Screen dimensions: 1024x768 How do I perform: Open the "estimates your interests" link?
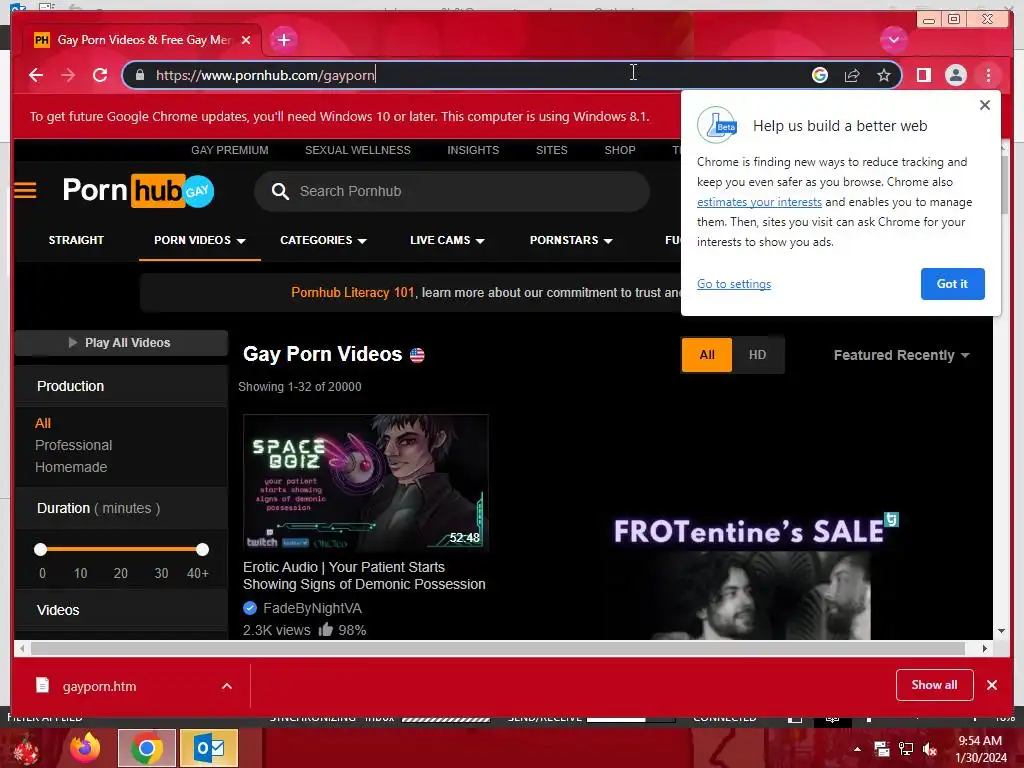(759, 202)
